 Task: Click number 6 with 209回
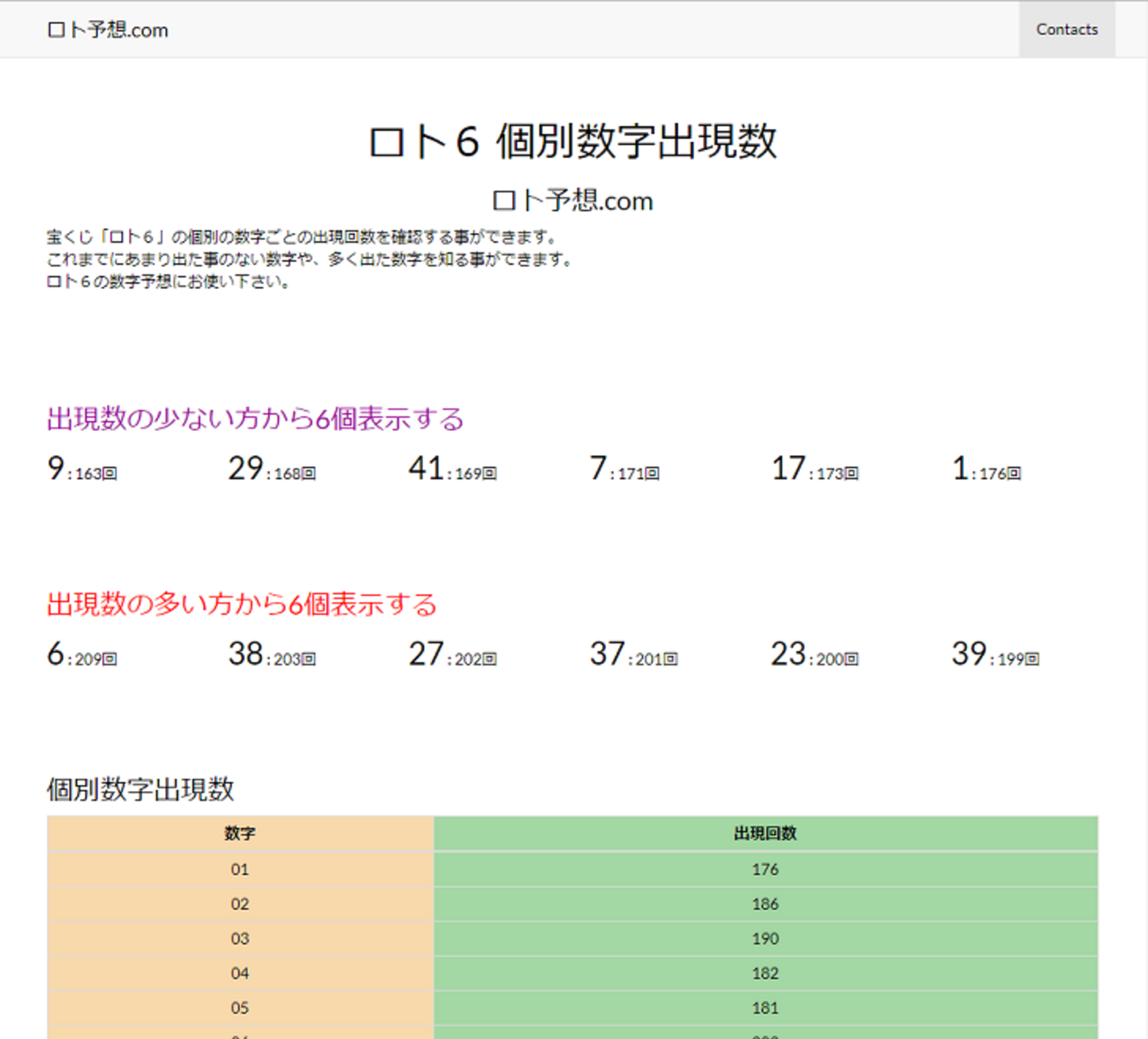tap(81, 655)
